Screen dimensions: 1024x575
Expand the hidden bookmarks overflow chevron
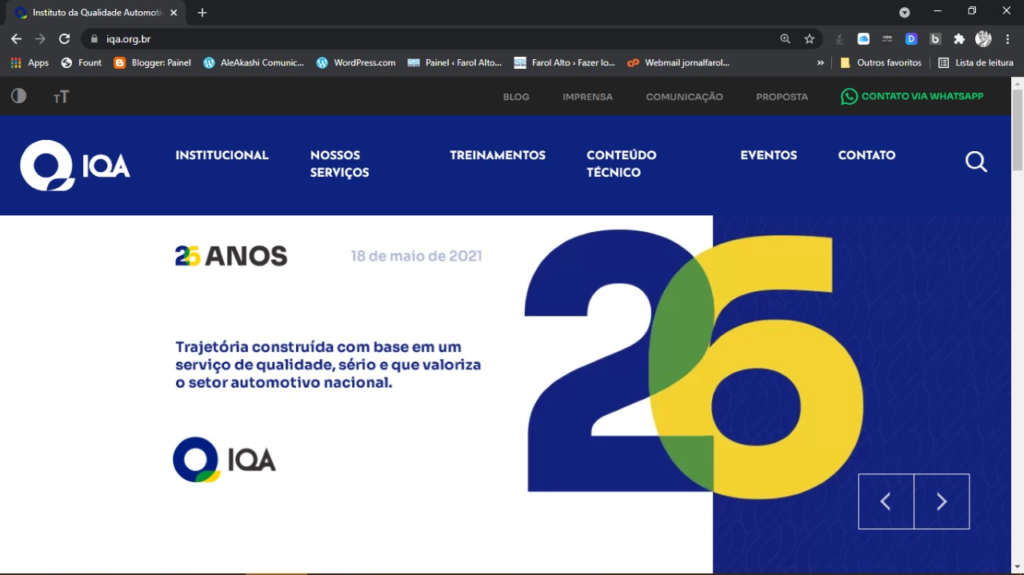click(821, 62)
